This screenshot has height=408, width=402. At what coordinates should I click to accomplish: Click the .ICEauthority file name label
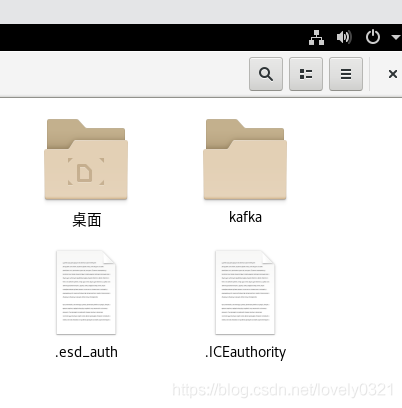click(x=245, y=352)
